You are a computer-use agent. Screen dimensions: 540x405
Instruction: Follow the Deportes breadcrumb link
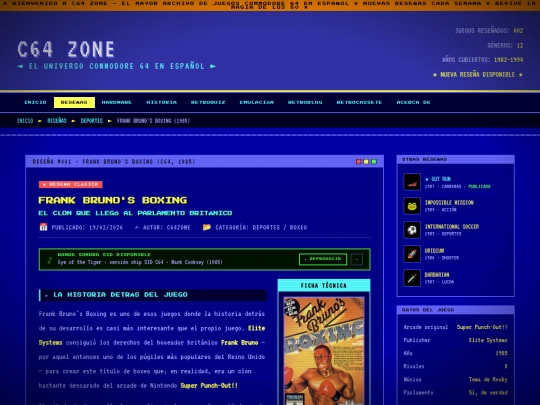pyautogui.click(x=92, y=121)
